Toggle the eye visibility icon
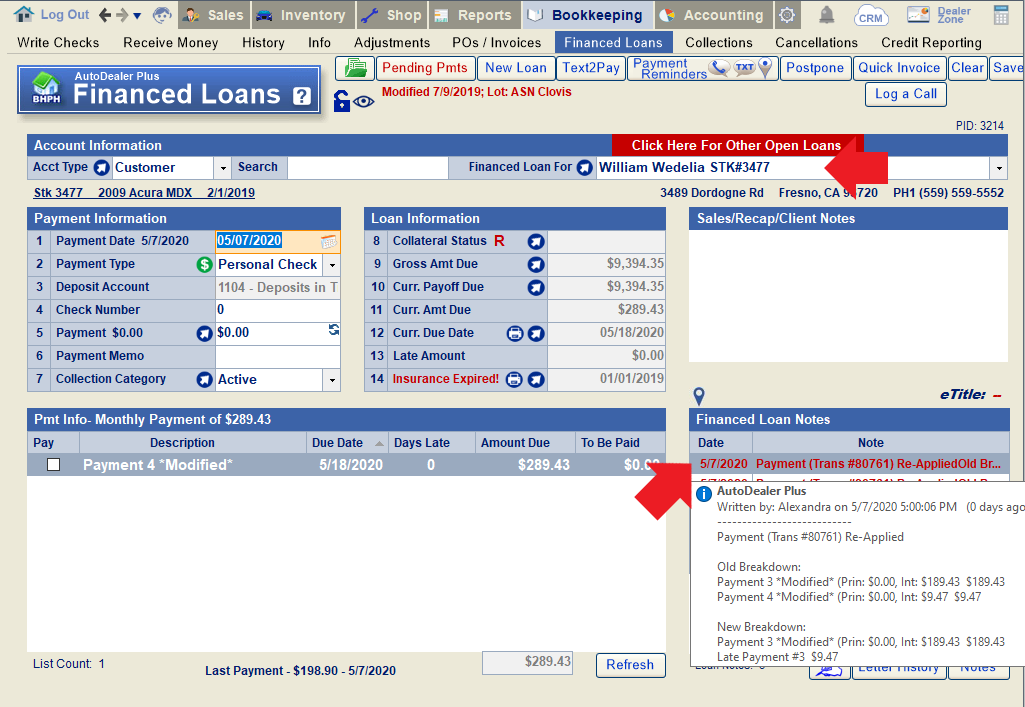1025x707 pixels. click(x=364, y=101)
